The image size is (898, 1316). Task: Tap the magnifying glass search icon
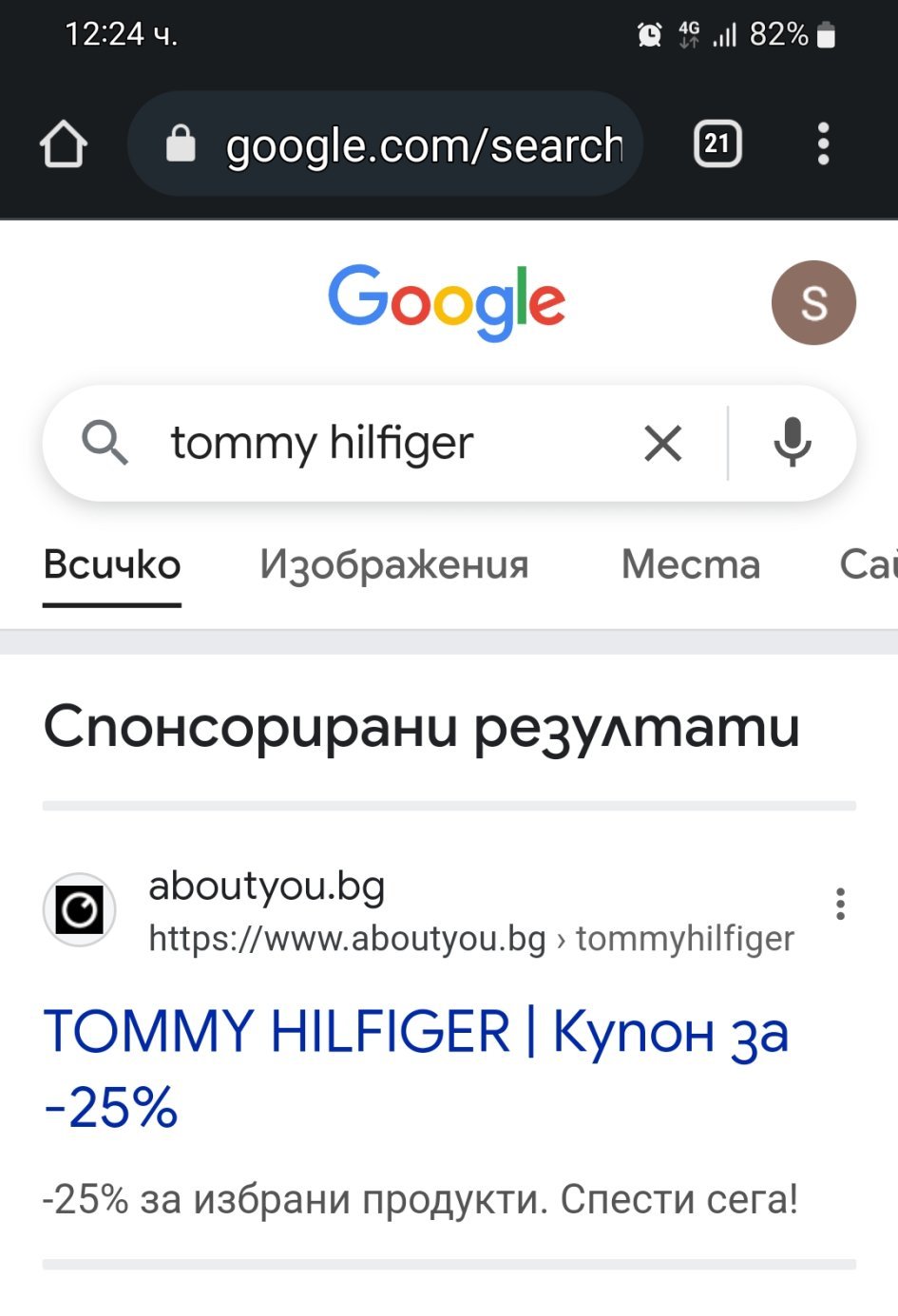[105, 443]
